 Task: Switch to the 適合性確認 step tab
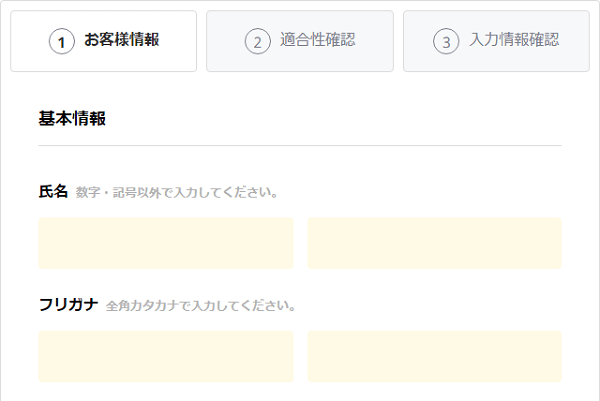[x=300, y=41]
